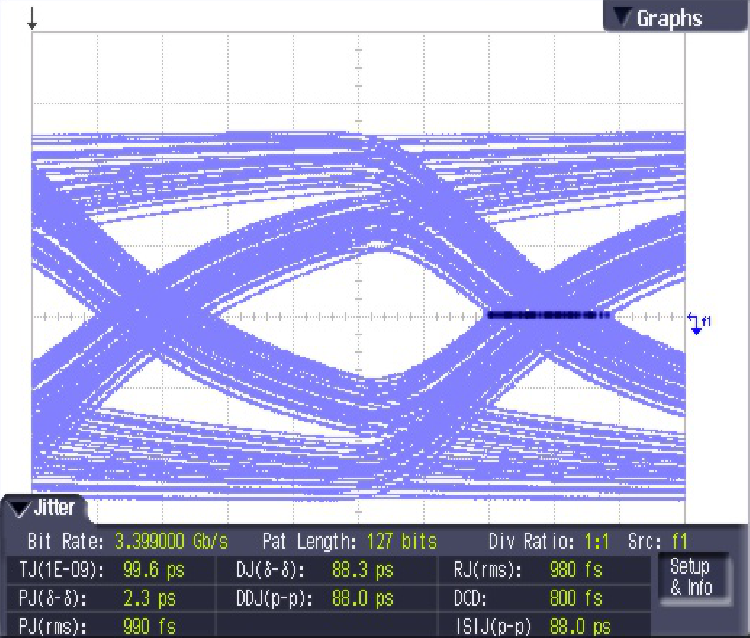Select the dark jitter histogram bar
Image resolution: width=750 pixels, height=638 pixels.
click(548, 315)
